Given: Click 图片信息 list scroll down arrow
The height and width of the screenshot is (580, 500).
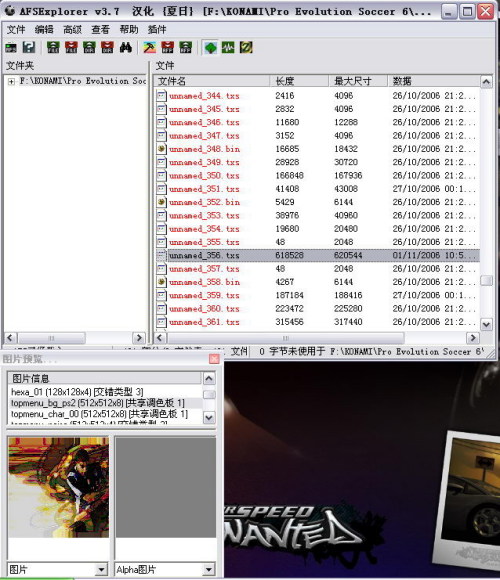Looking at the screenshot, I should pyautogui.click(x=209, y=418).
